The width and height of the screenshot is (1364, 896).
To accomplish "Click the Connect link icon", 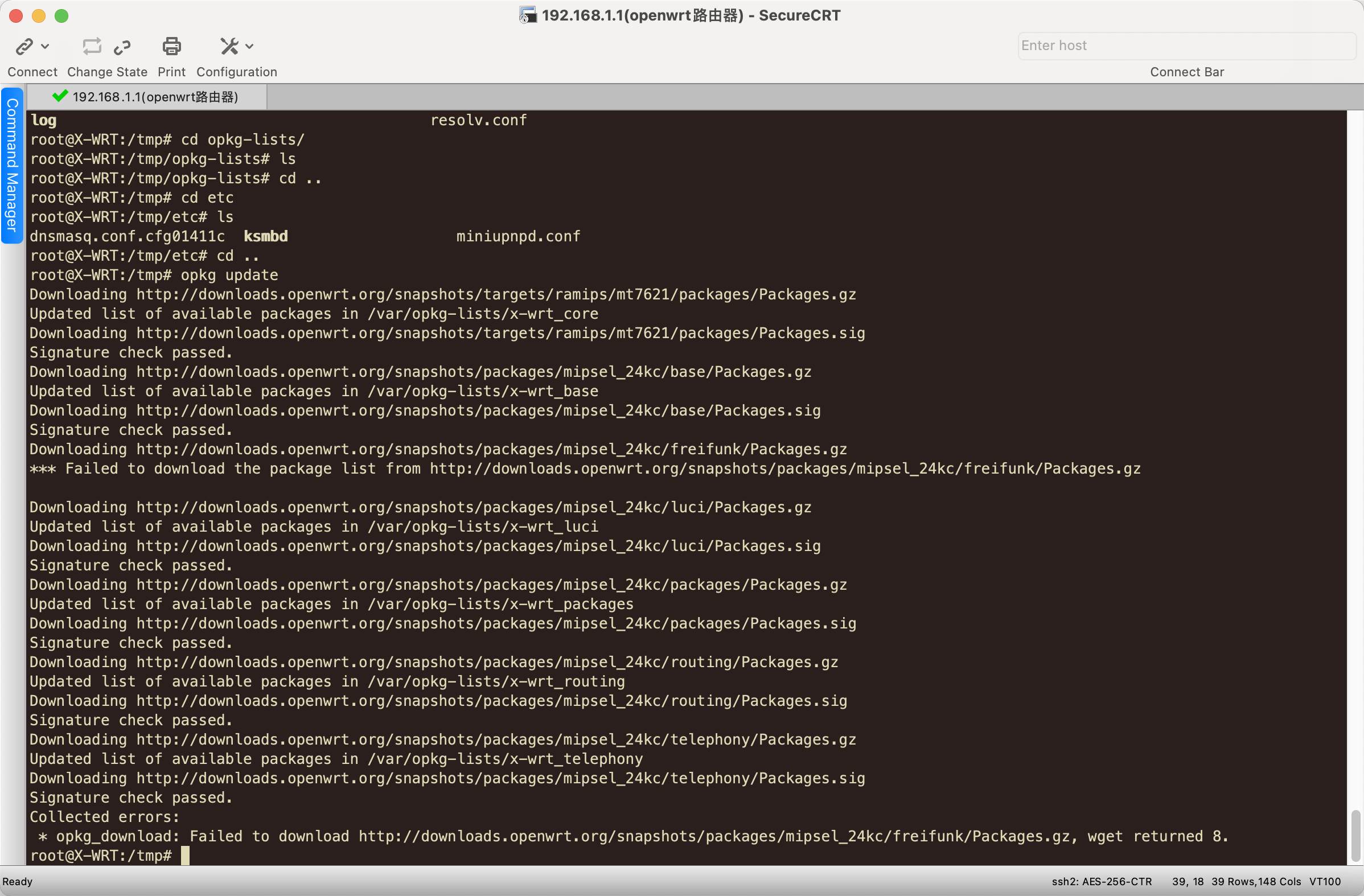I will (24, 47).
